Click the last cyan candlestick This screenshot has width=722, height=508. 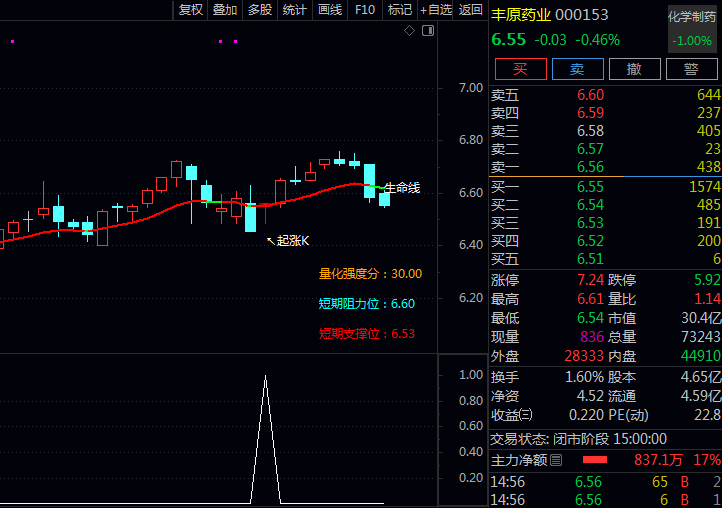click(384, 199)
